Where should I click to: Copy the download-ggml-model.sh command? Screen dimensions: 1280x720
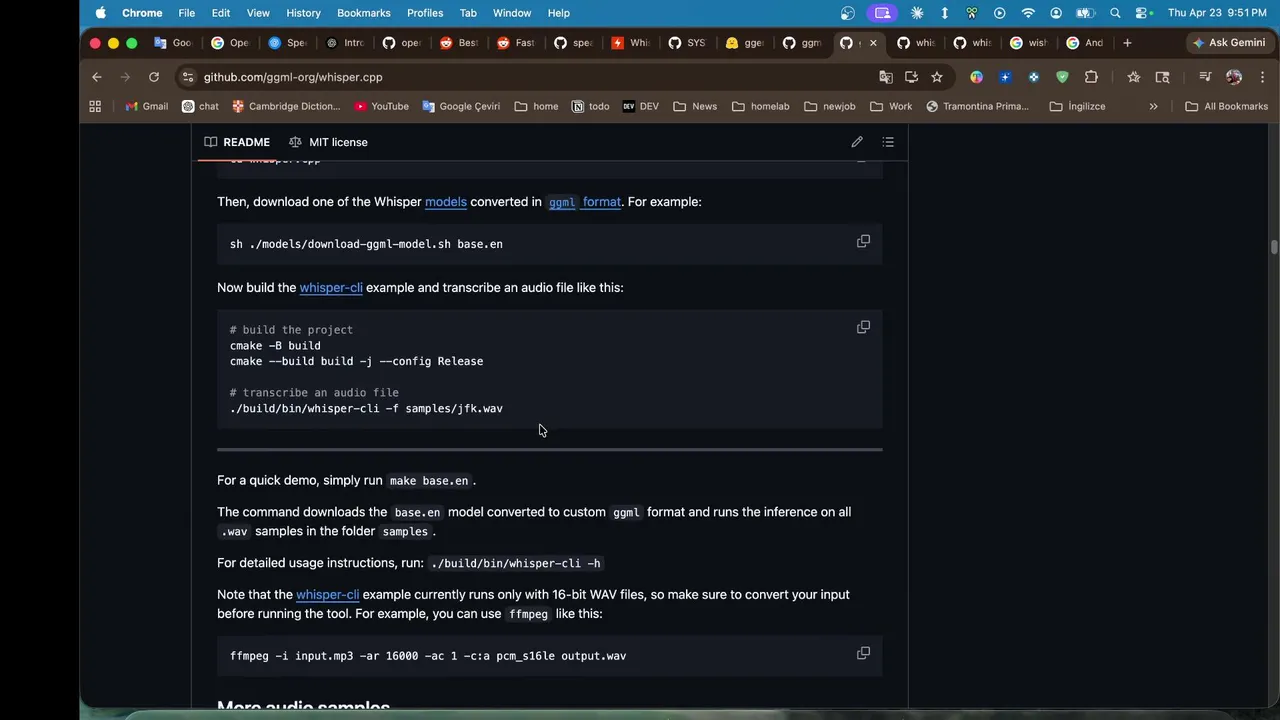(x=863, y=241)
